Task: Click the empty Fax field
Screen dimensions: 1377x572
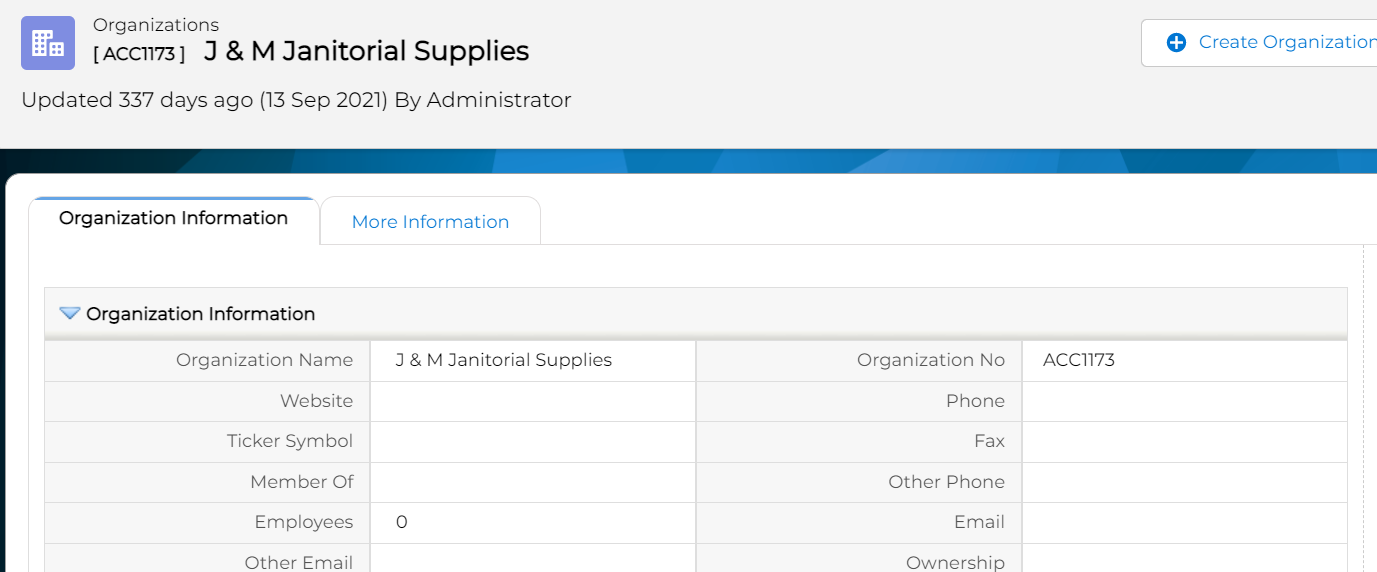Action: pyautogui.click(x=1184, y=442)
